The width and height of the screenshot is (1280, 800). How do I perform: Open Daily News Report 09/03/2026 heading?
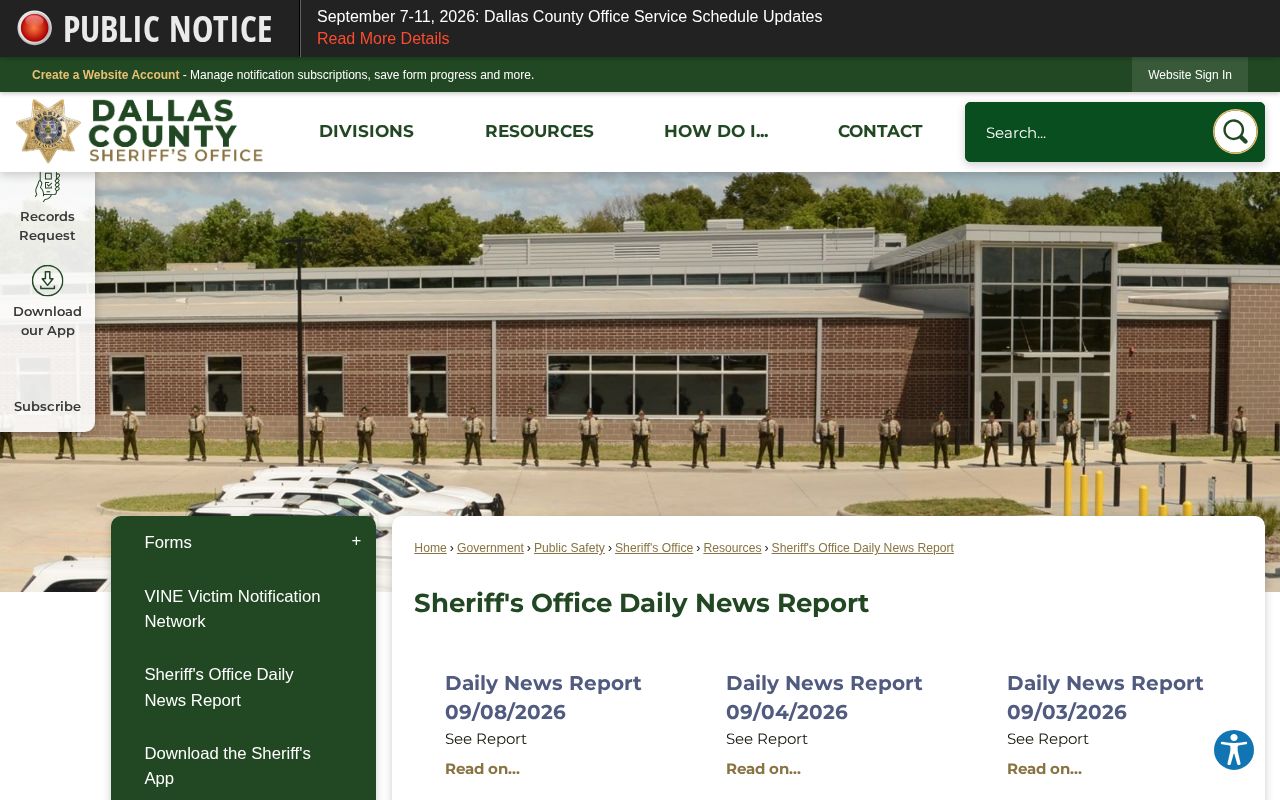pyautogui.click(x=1105, y=697)
